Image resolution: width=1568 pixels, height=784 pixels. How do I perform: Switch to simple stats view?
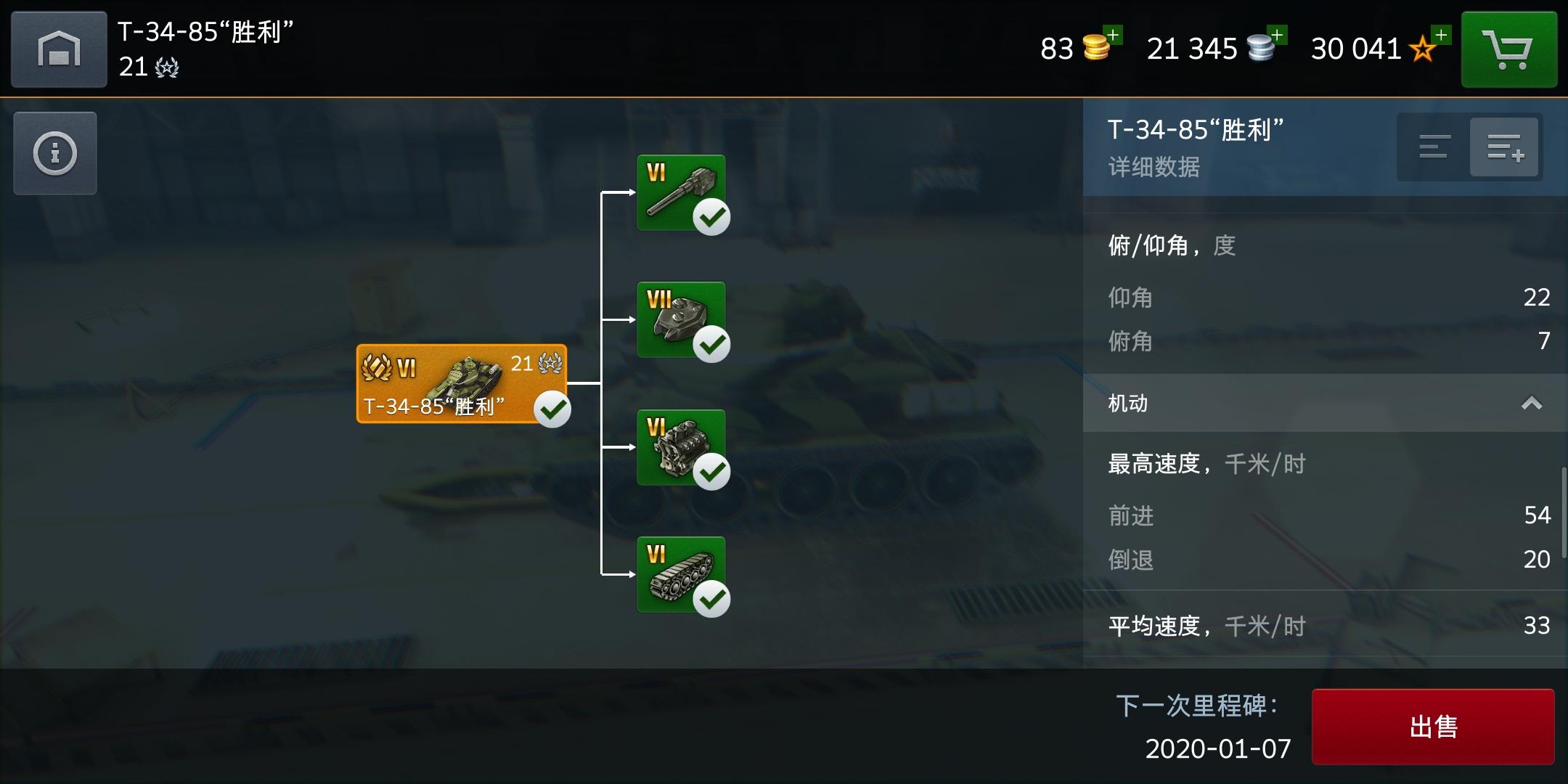coord(1434,147)
